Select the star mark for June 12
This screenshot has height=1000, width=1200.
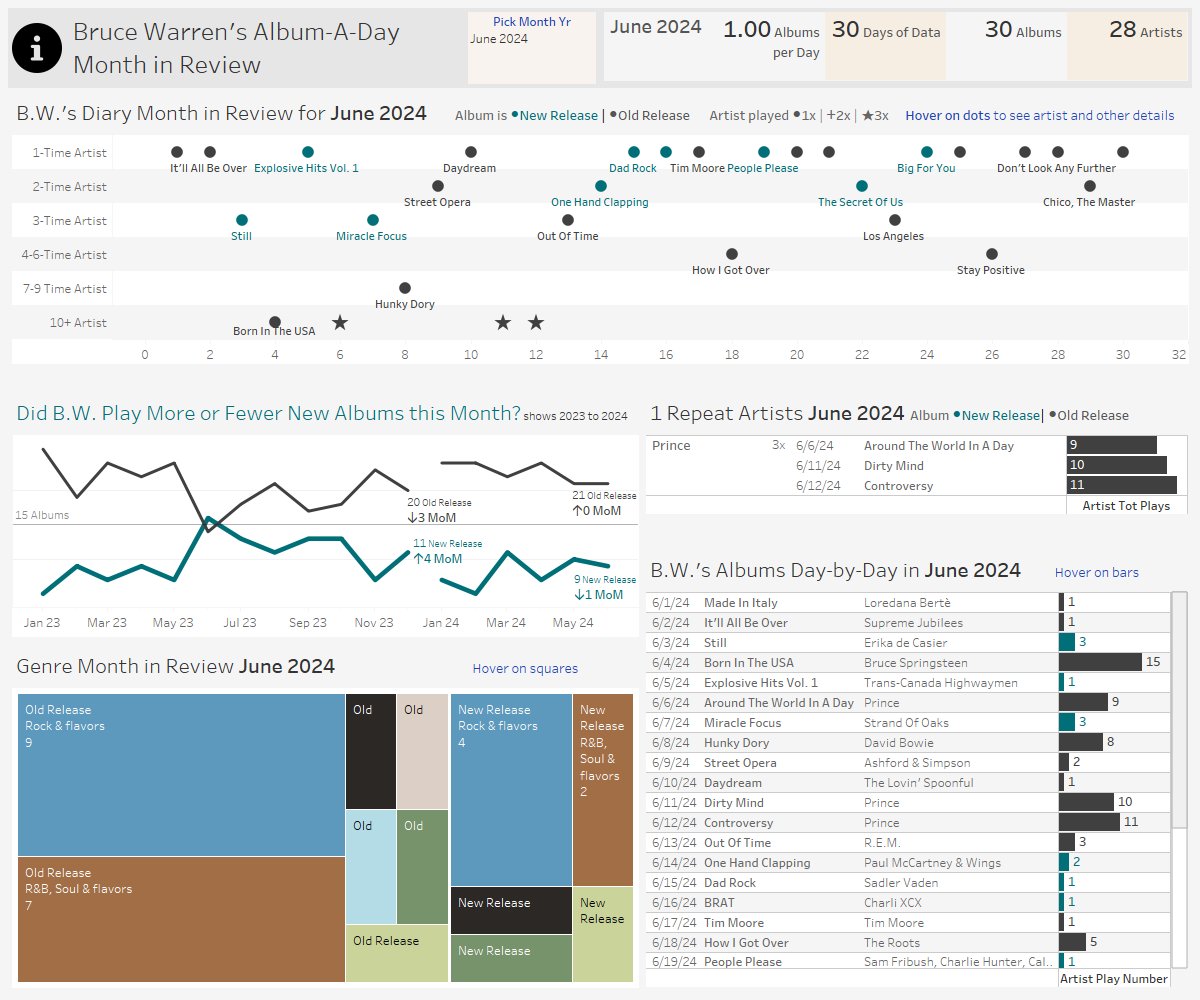(x=536, y=322)
